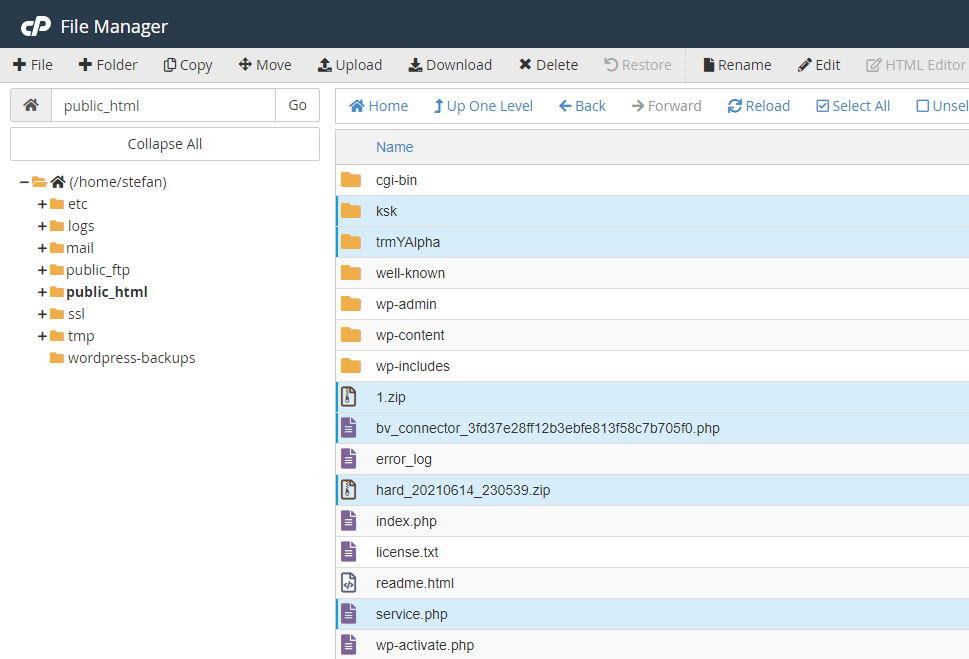Click the Rename file icon

pyautogui.click(x=708, y=65)
